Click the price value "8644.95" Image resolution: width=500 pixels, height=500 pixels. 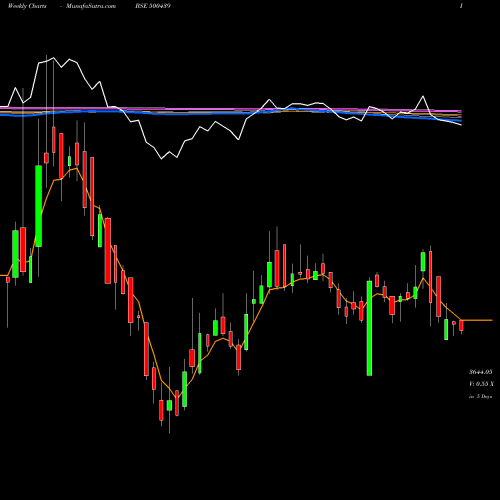coord(481,372)
